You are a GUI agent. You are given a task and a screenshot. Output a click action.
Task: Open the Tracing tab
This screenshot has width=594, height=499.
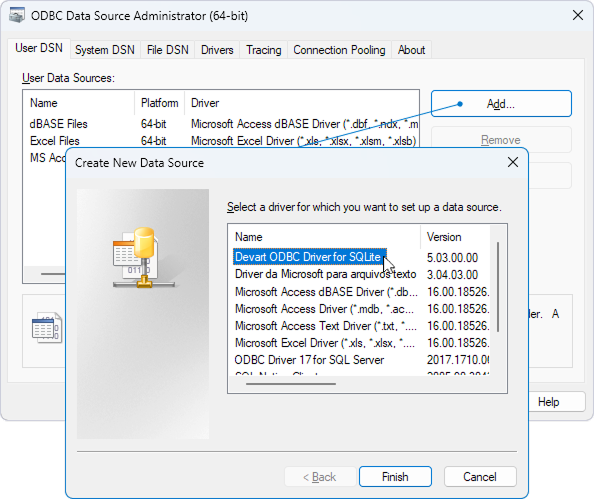click(264, 50)
